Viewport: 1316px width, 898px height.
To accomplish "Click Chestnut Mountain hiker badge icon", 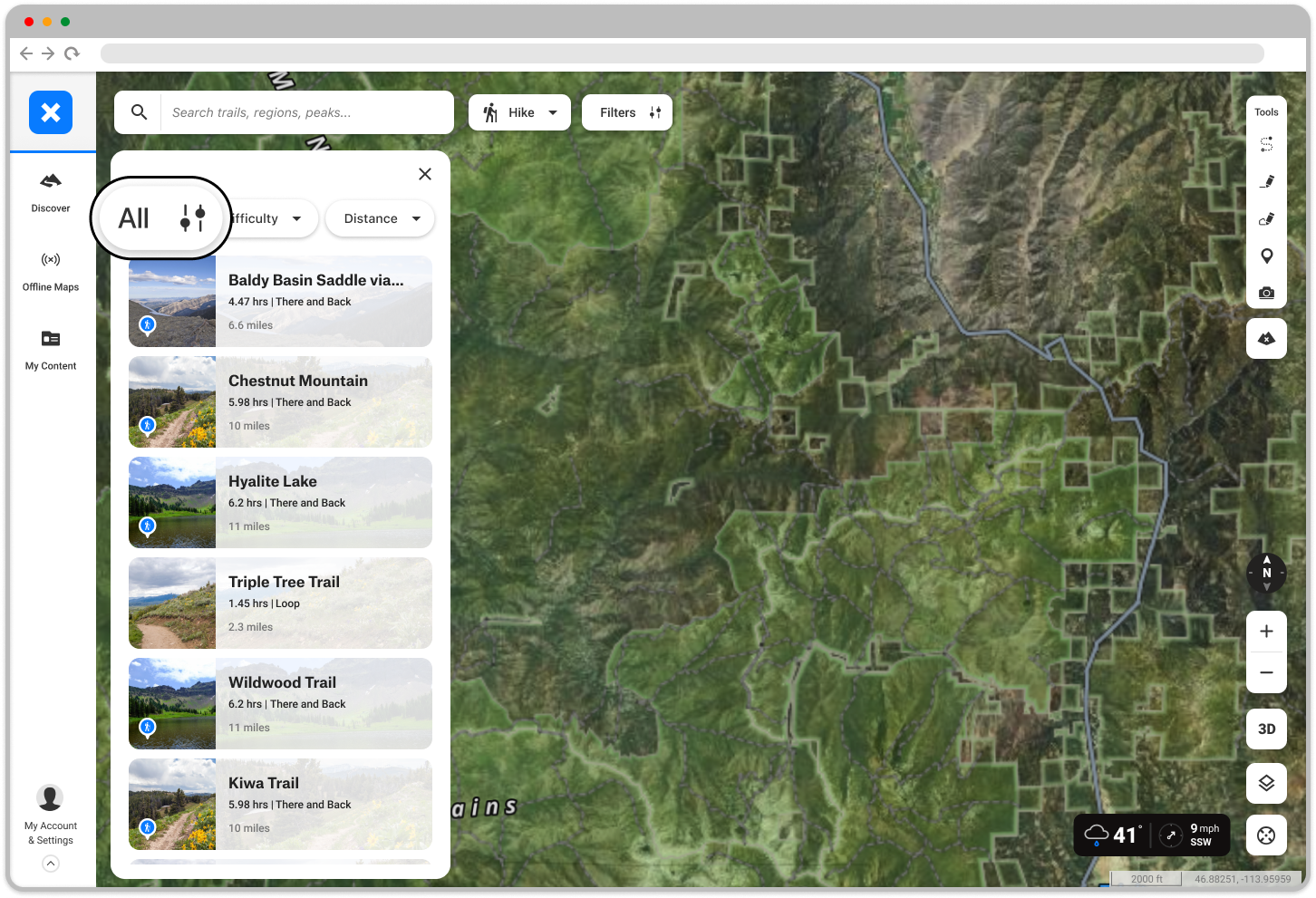I will (x=147, y=425).
